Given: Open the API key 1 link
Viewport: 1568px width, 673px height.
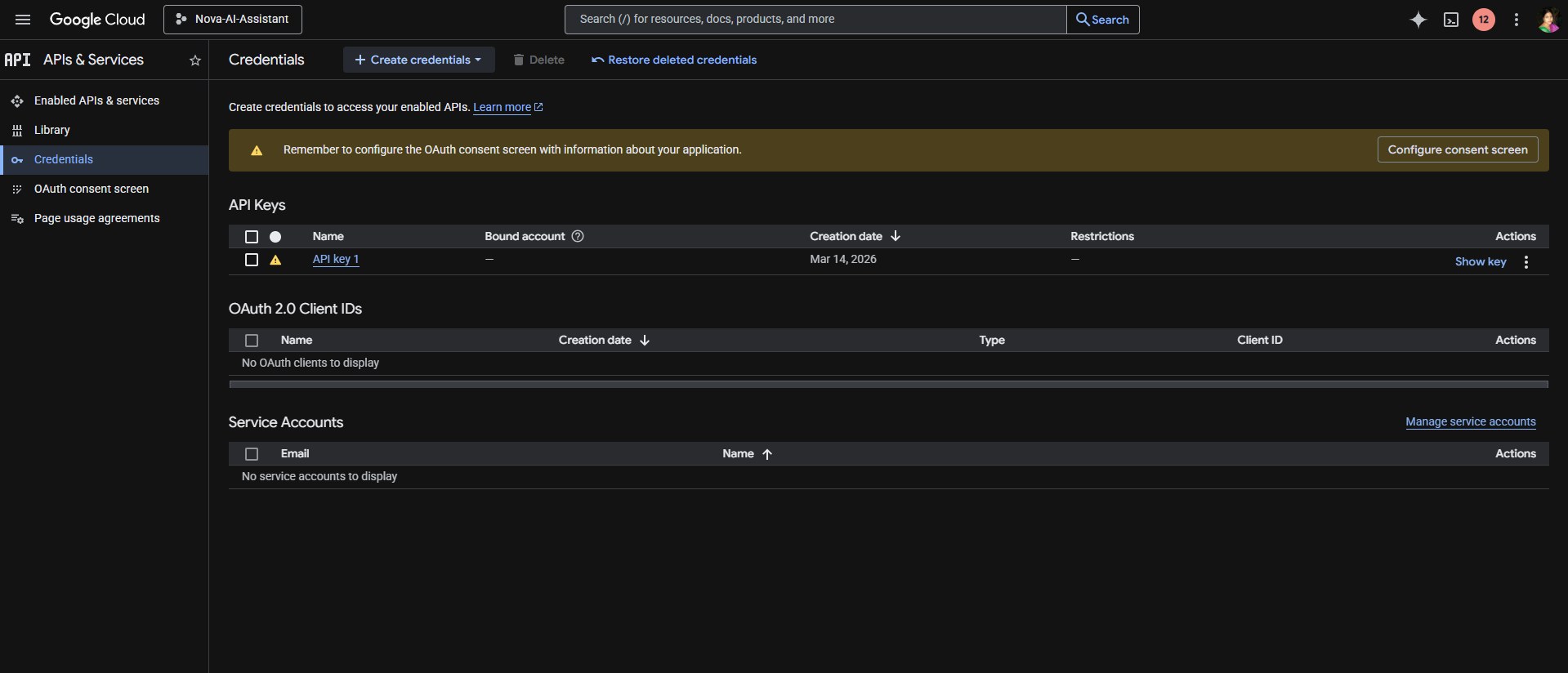Looking at the screenshot, I should pos(336,259).
